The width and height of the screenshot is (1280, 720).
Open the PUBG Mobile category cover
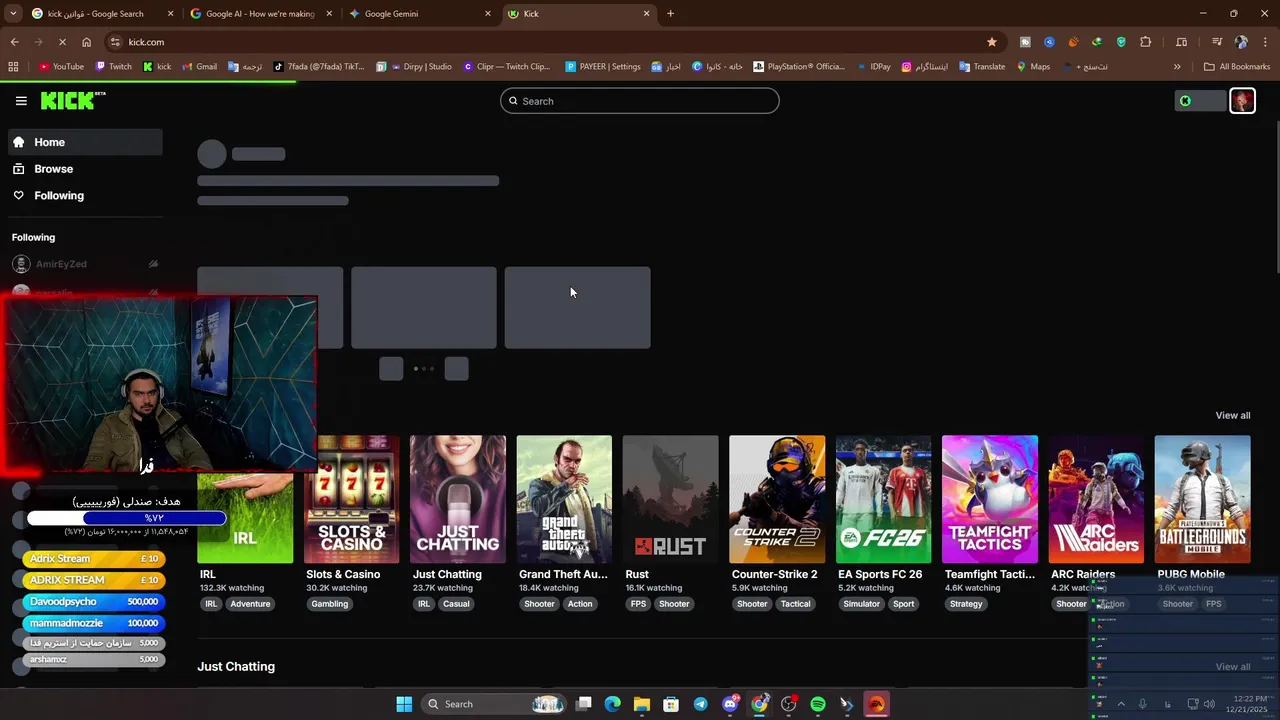(1202, 499)
